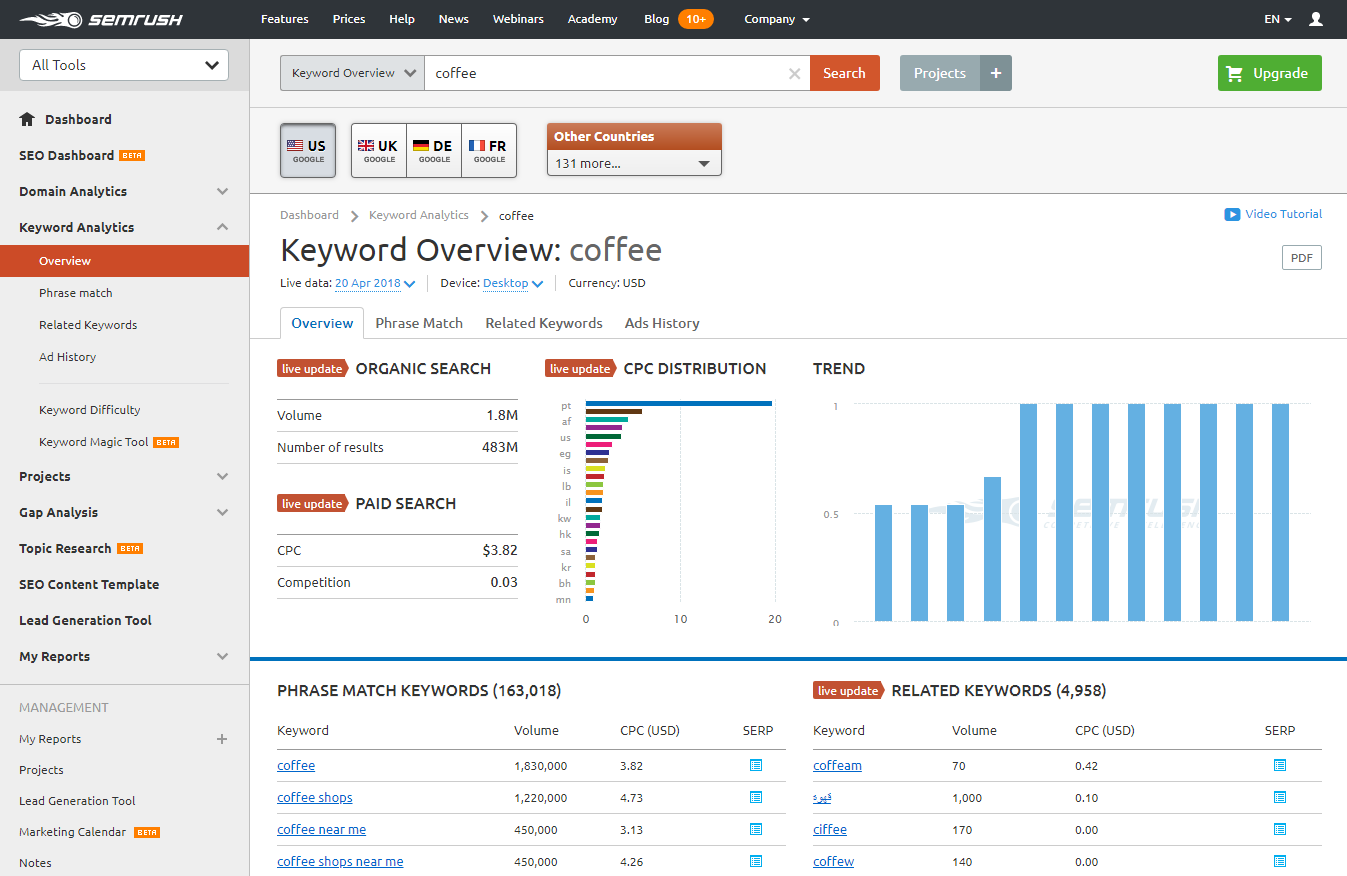Switch to the Phrase Match tab

click(419, 323)
